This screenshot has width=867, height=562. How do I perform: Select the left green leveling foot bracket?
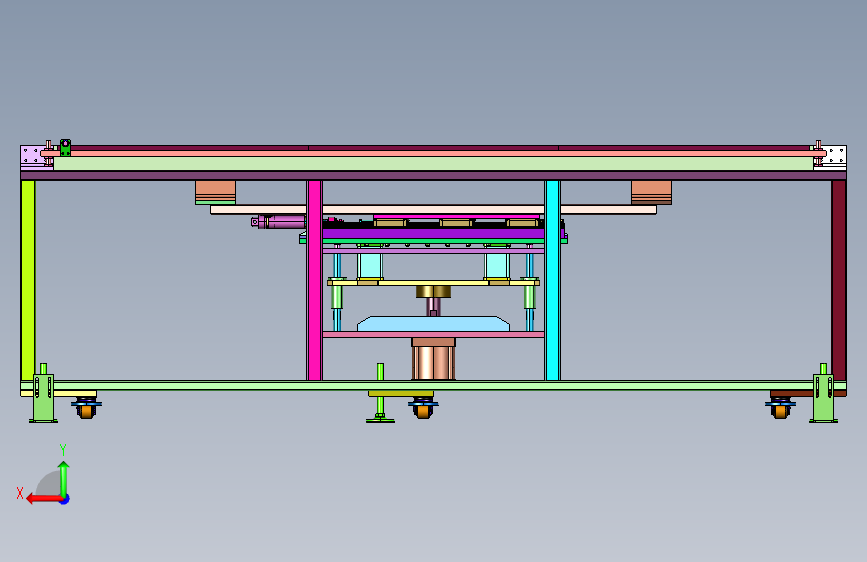pos(43,398)
